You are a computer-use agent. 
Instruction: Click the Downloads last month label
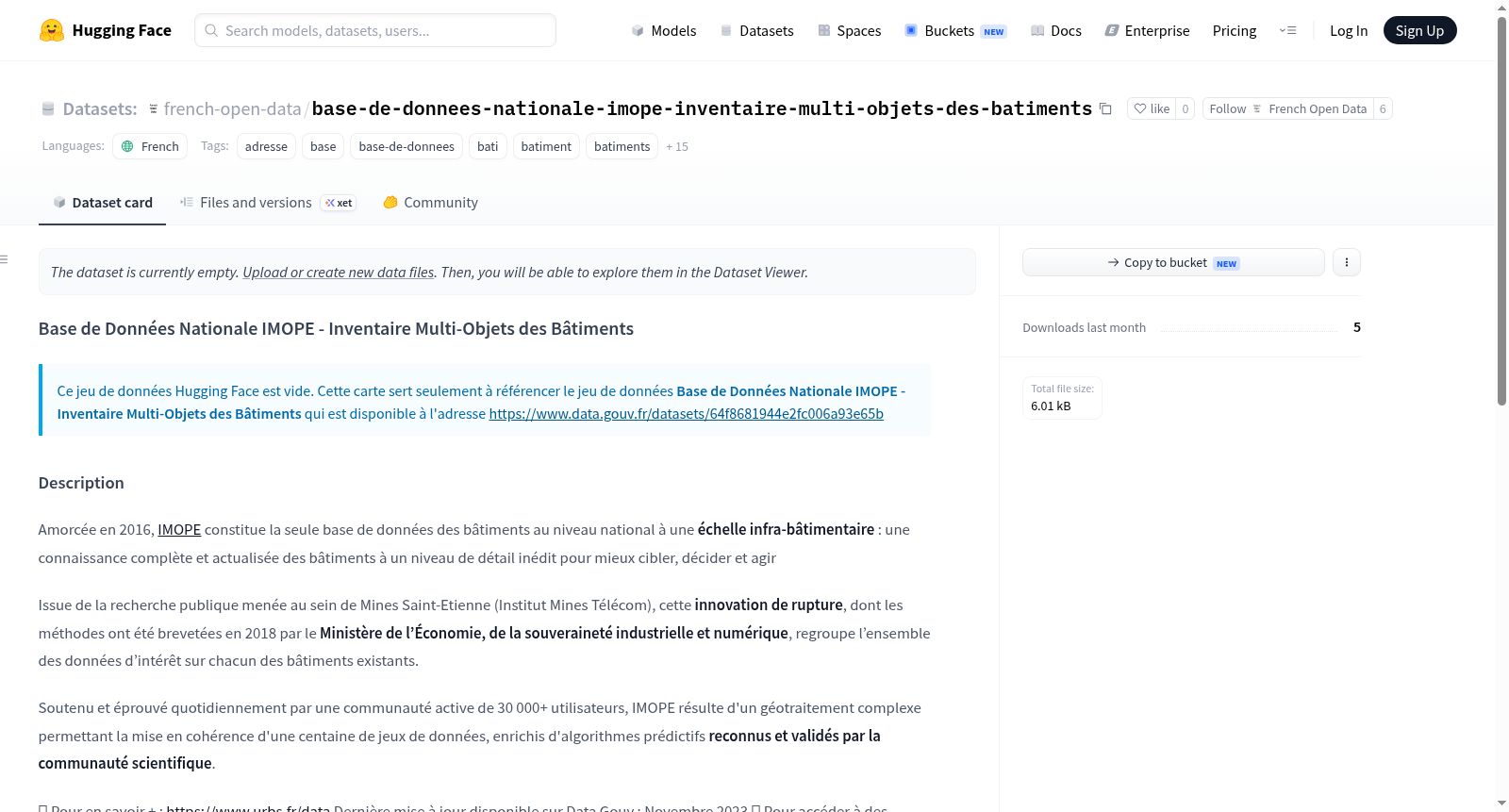(x=1084, y=328)
